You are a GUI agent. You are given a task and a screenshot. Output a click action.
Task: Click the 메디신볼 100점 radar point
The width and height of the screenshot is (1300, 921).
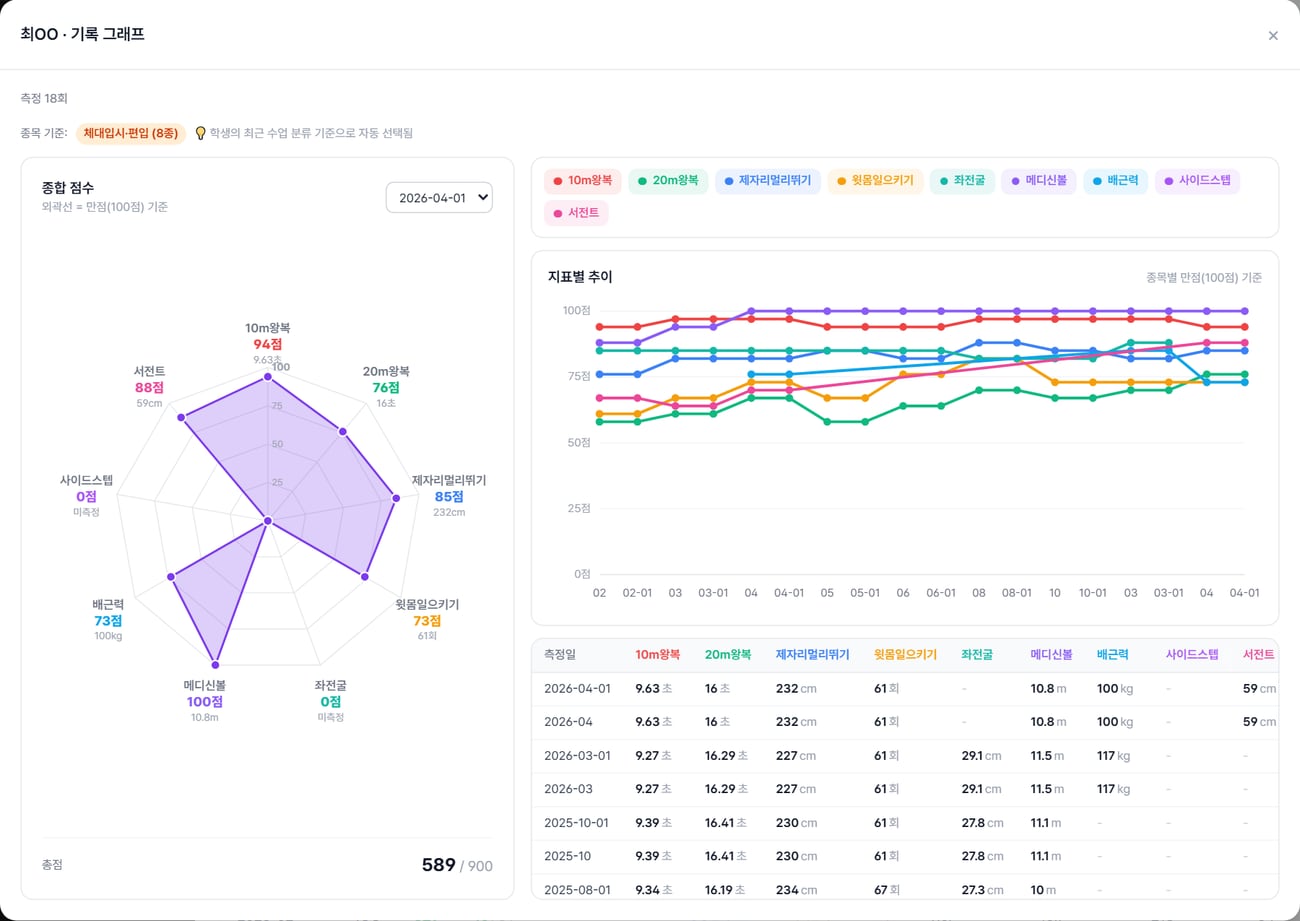(x=216, y=663)
